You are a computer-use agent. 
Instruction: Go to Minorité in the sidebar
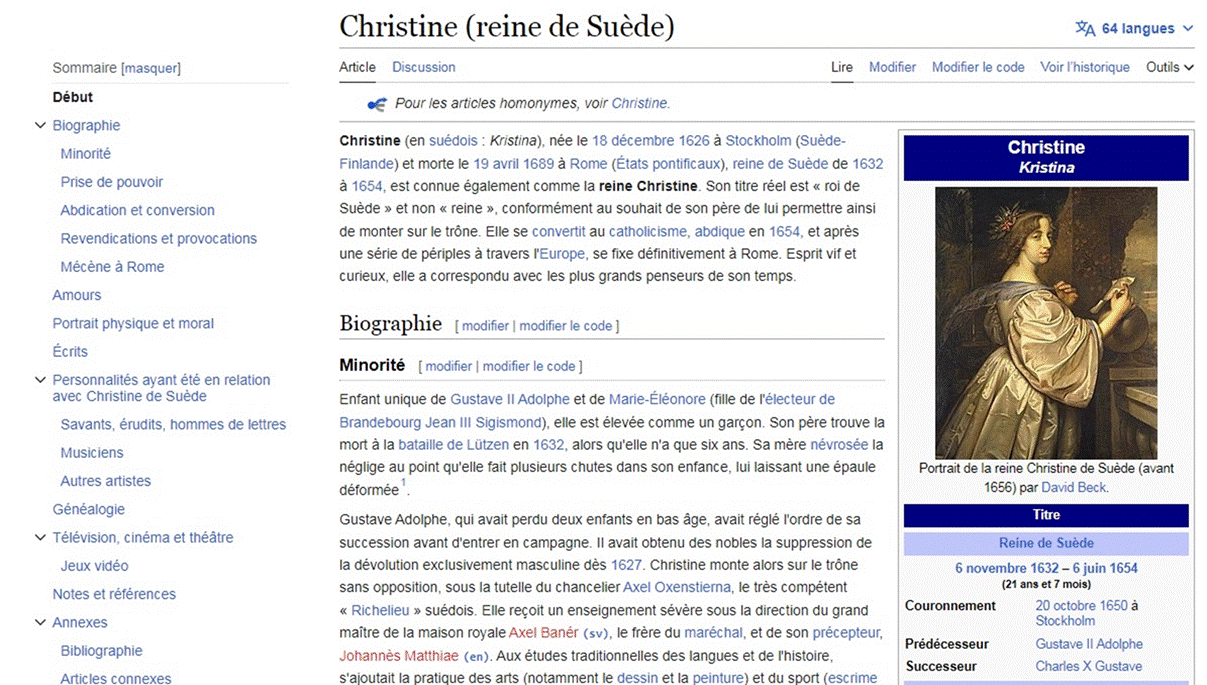[x=86, y=154]
